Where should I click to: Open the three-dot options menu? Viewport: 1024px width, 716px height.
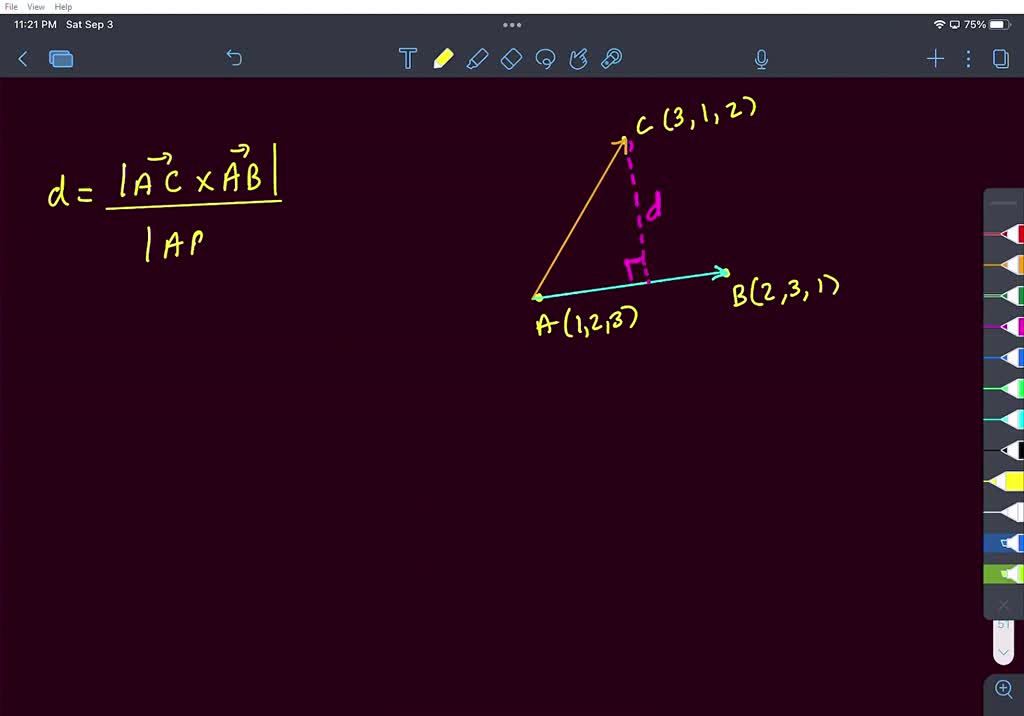tap(967, 59)
